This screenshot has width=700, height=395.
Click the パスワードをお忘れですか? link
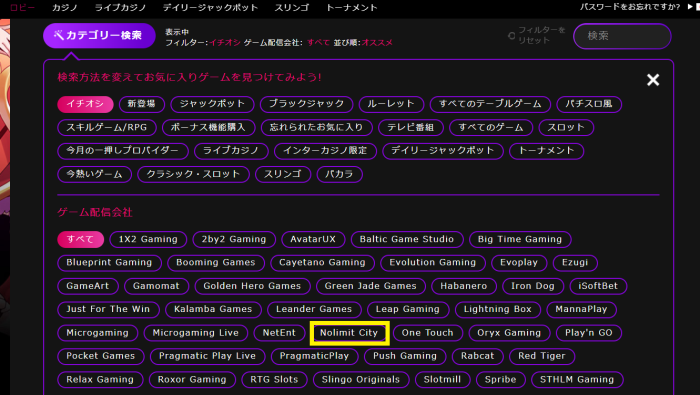(629, 7)
